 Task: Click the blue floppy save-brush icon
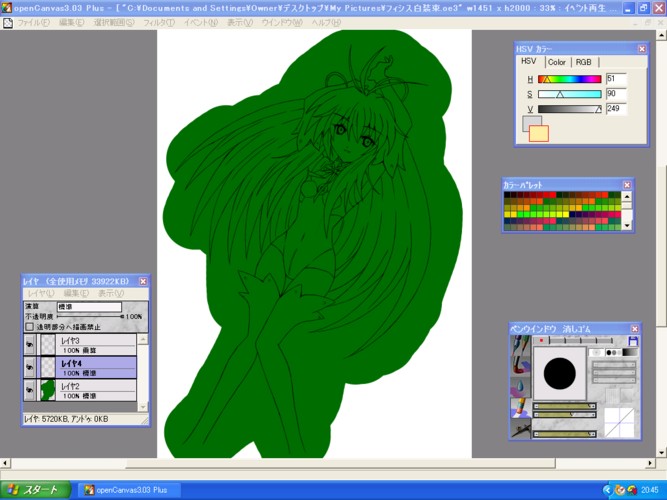click(633, 341)
